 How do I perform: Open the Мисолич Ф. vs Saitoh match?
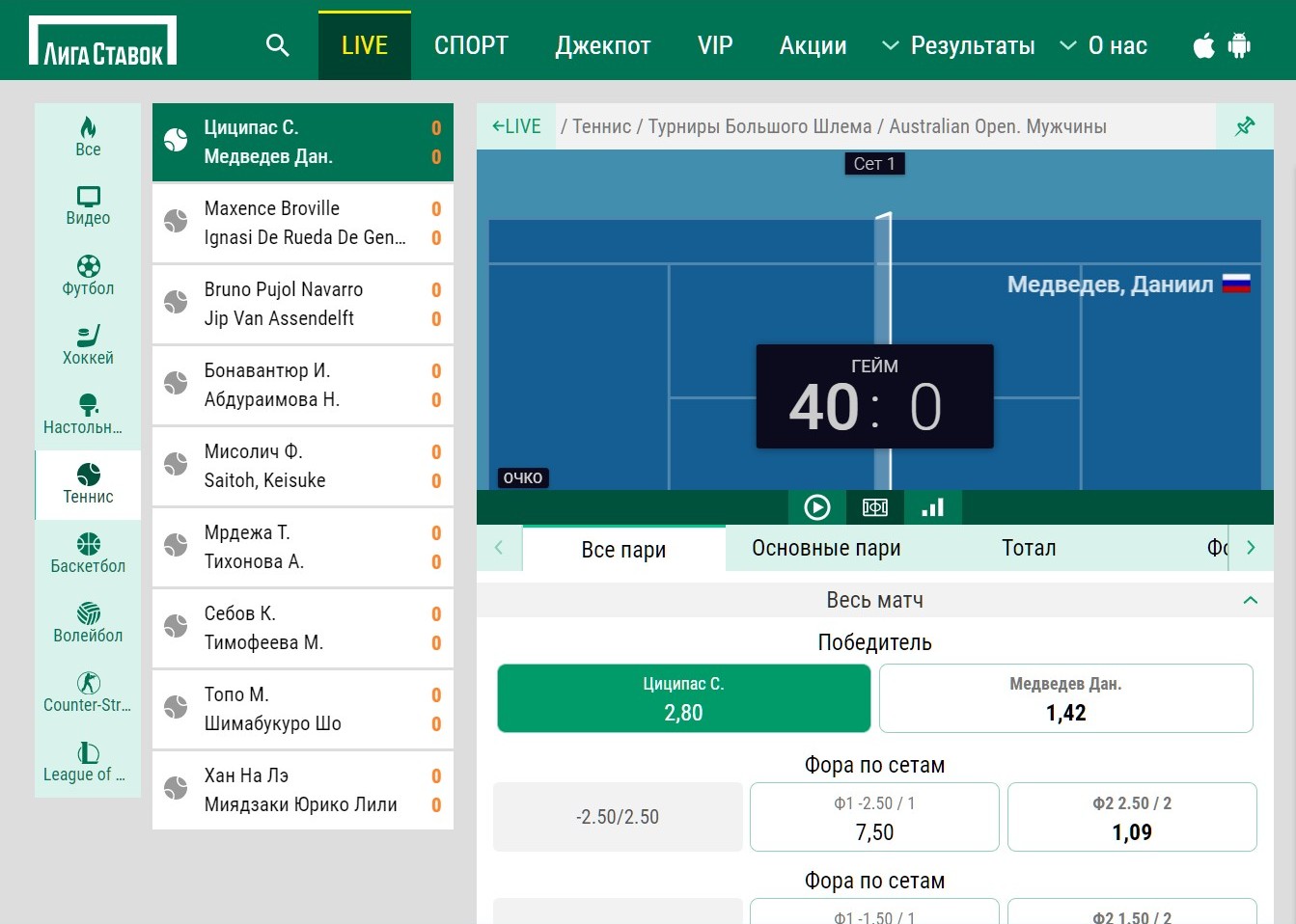(303, 466)
